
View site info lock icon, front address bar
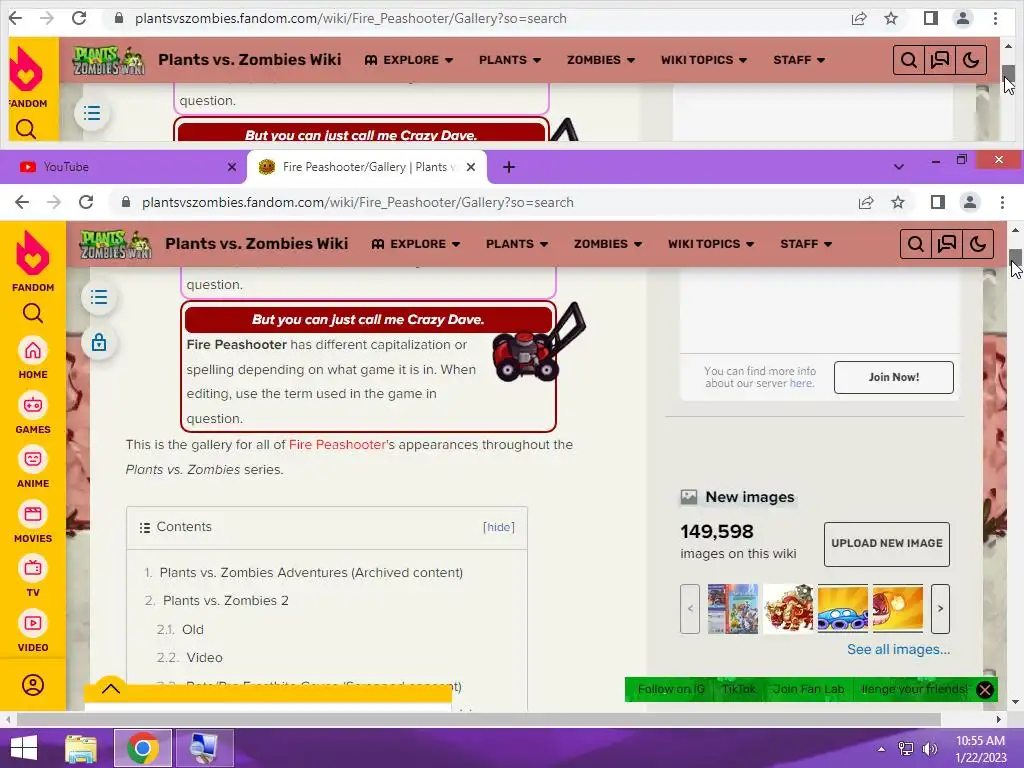(126, 202)
